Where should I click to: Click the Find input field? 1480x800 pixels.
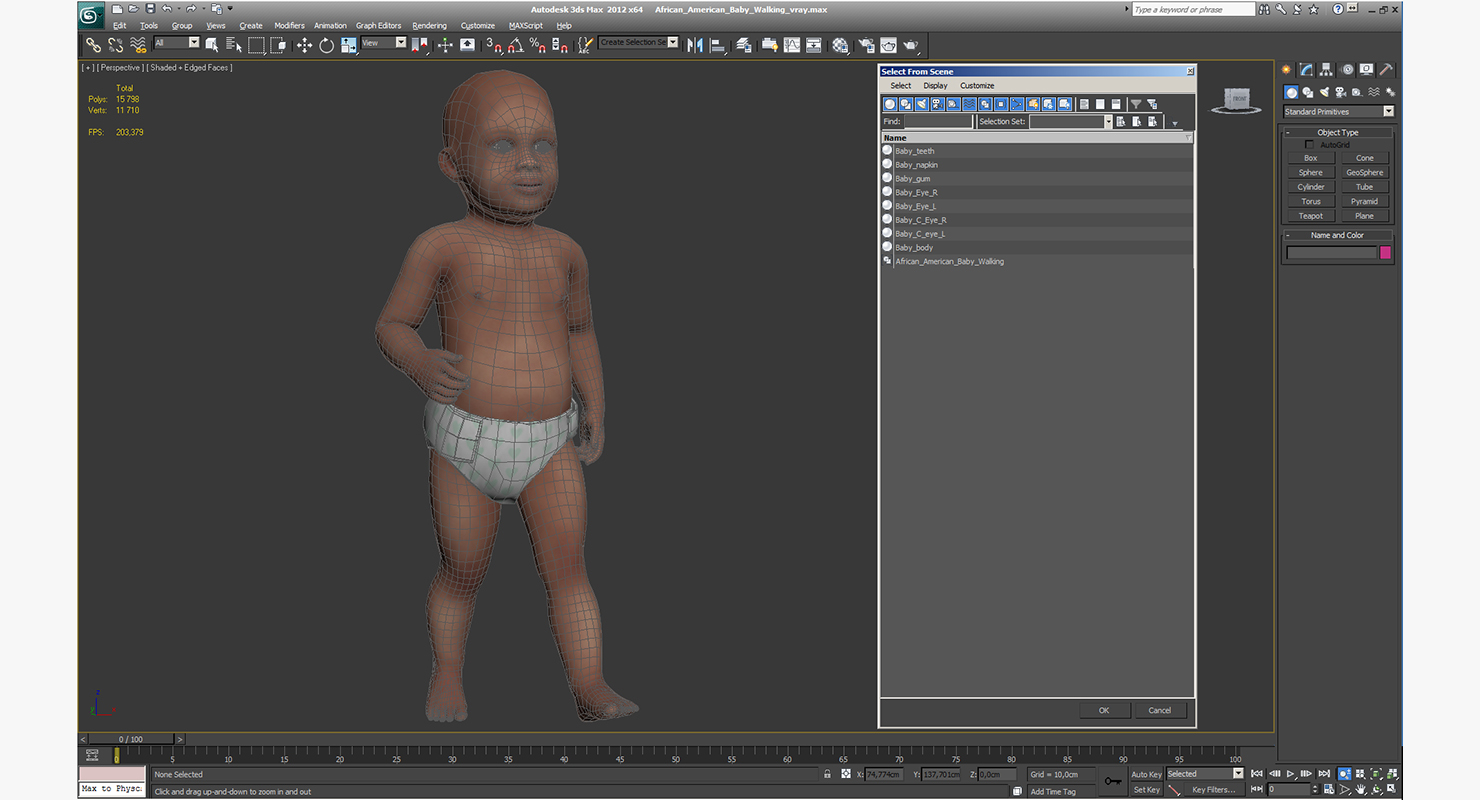coord(938,121)
